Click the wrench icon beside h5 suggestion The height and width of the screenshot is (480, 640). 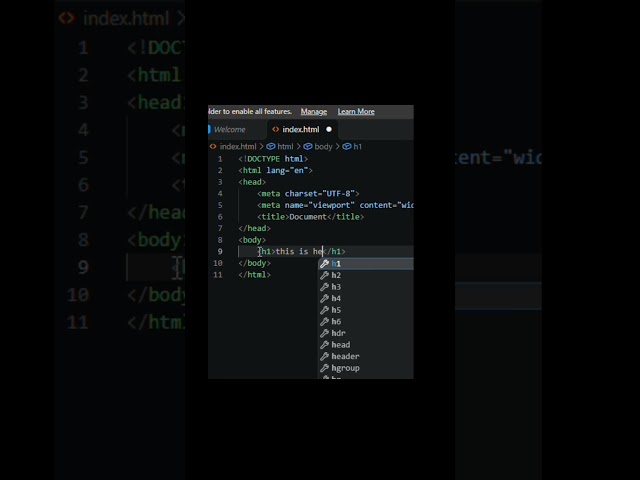click(324, 310)
